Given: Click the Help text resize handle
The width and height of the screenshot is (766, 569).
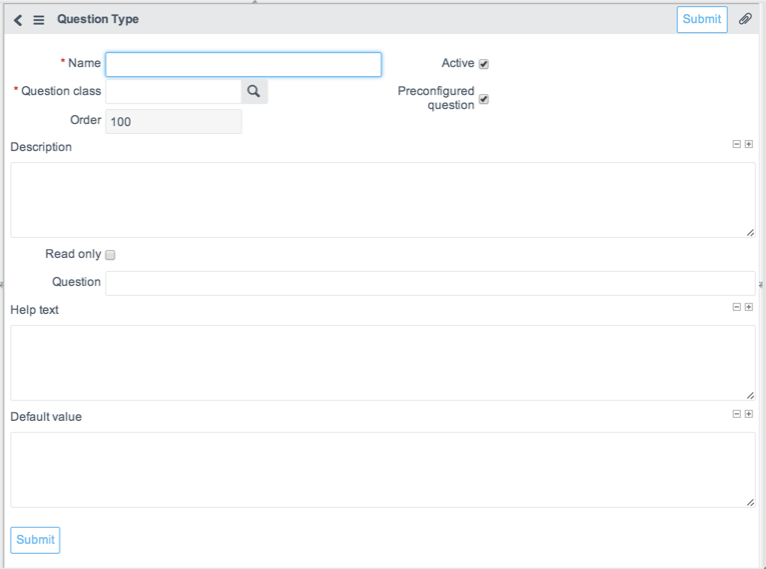Looking at the screenshot, I should click(x=750, y=396).
